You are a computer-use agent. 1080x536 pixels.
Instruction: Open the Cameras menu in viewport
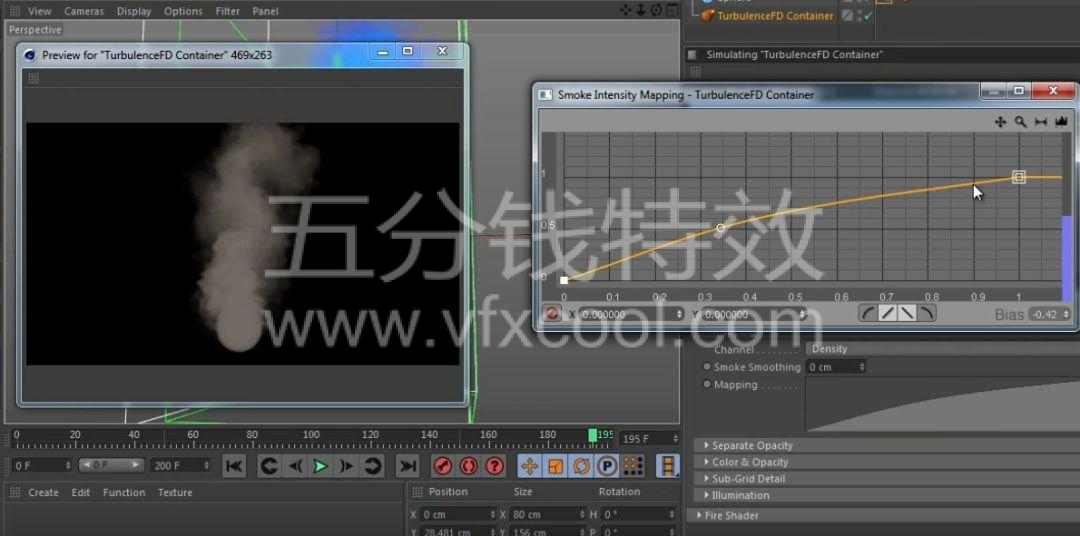click(x=84, y=11)
